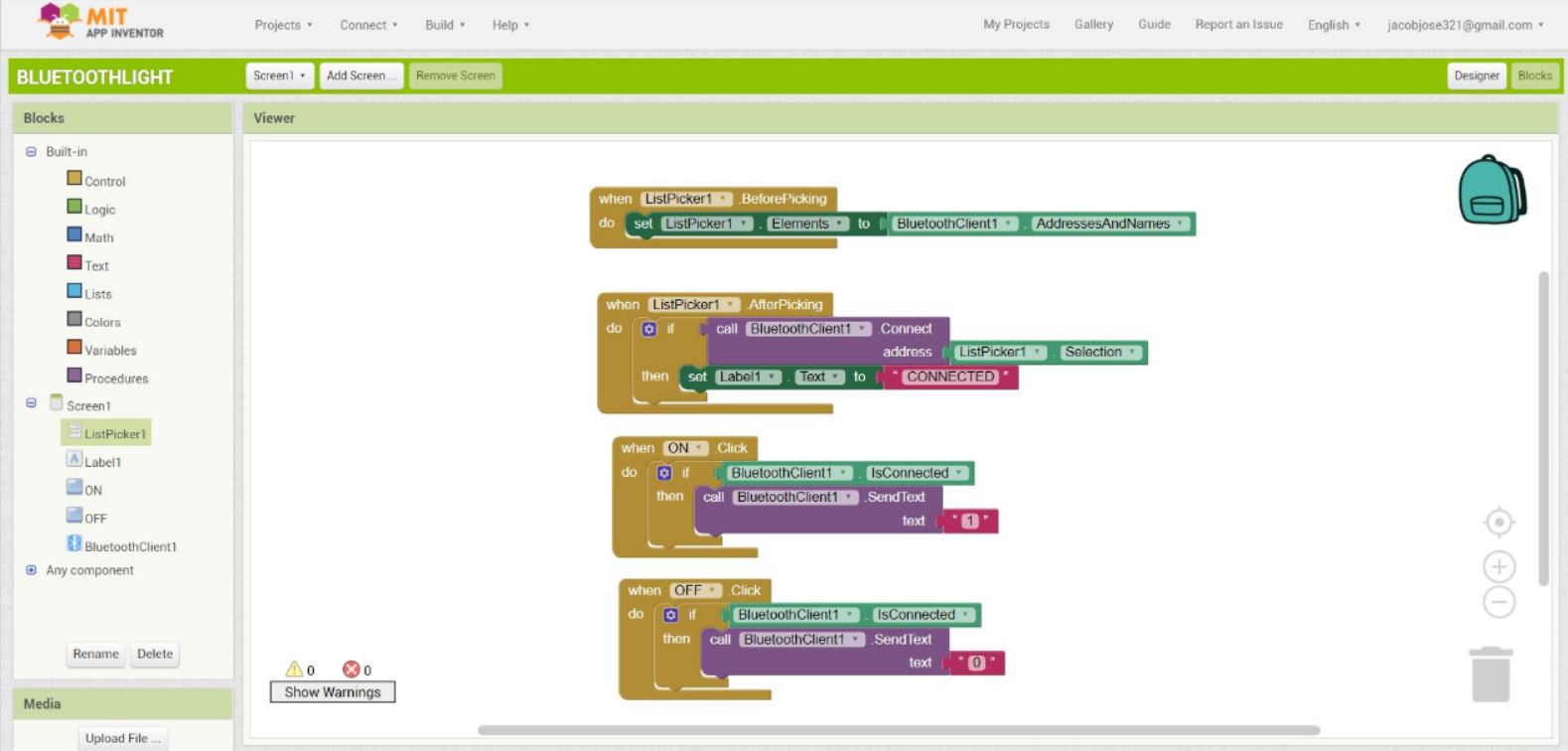
Task: Open ListPicker1 dropdown in BeforePicking event block
Action: tap(687, 199)
